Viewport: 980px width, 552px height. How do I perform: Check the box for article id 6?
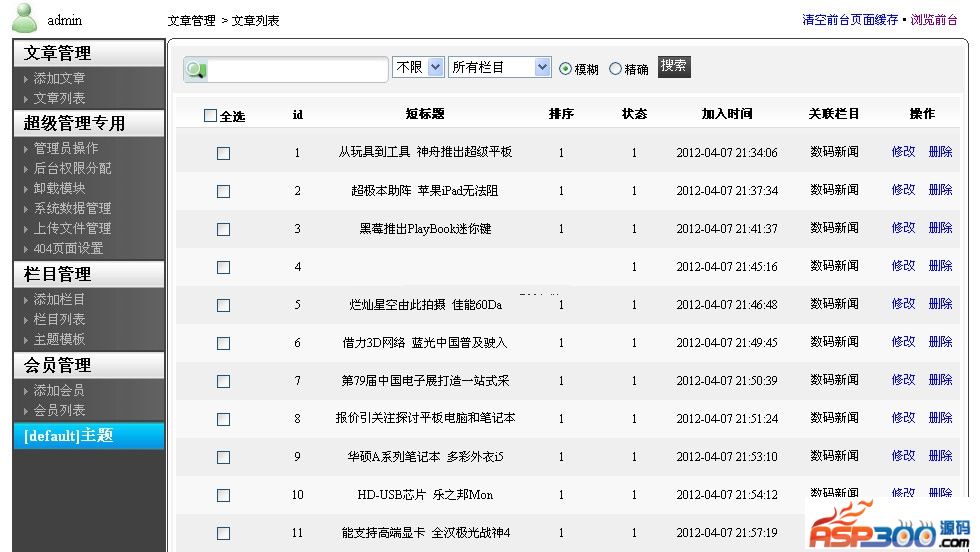(223, 343)
